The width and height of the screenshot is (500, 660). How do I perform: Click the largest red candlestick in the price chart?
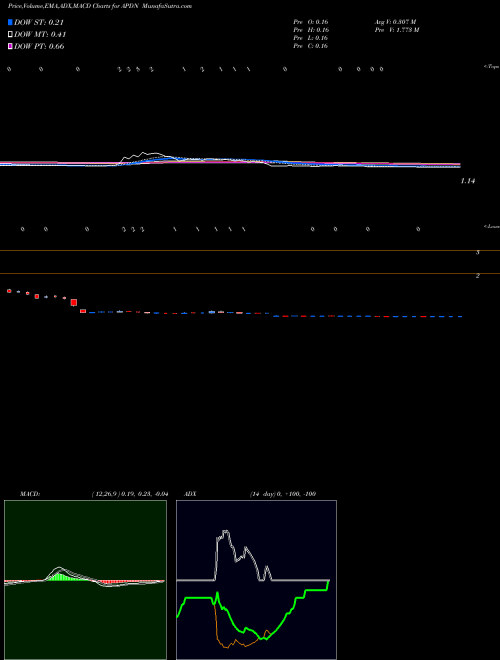(74, 302)
